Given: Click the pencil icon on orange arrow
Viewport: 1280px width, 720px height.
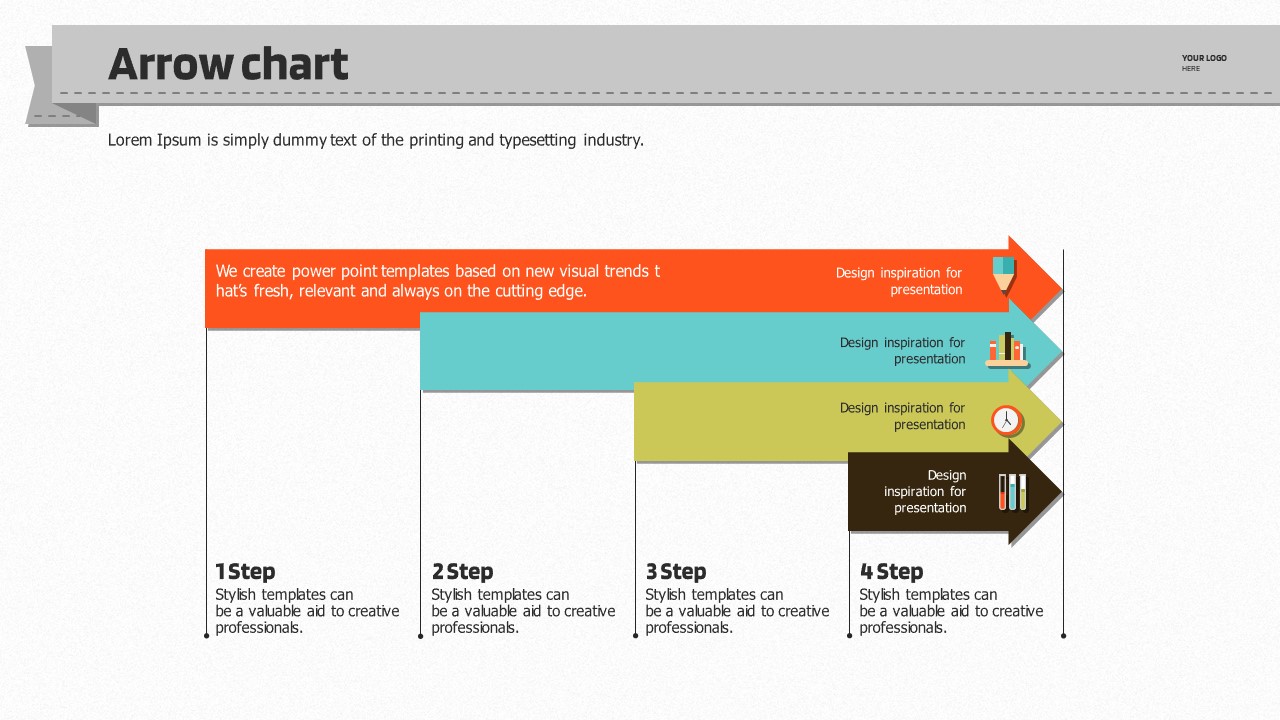Looking at the screenshot, I should coord(1004,274).
